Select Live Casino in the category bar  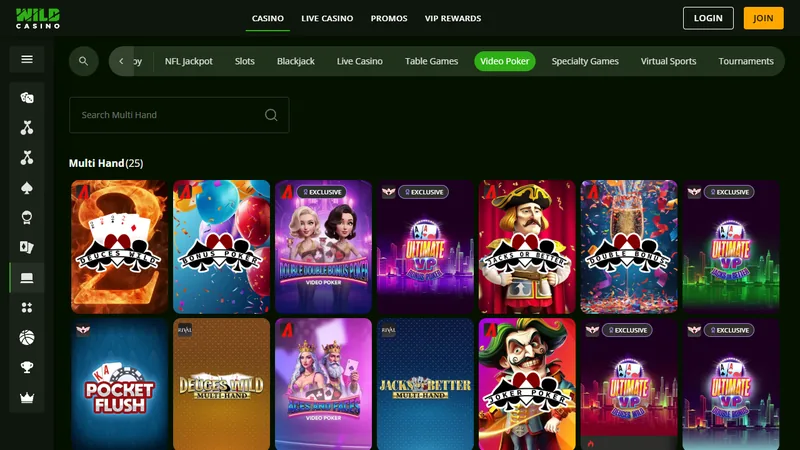pyautogui.click(x=360, y=61)
